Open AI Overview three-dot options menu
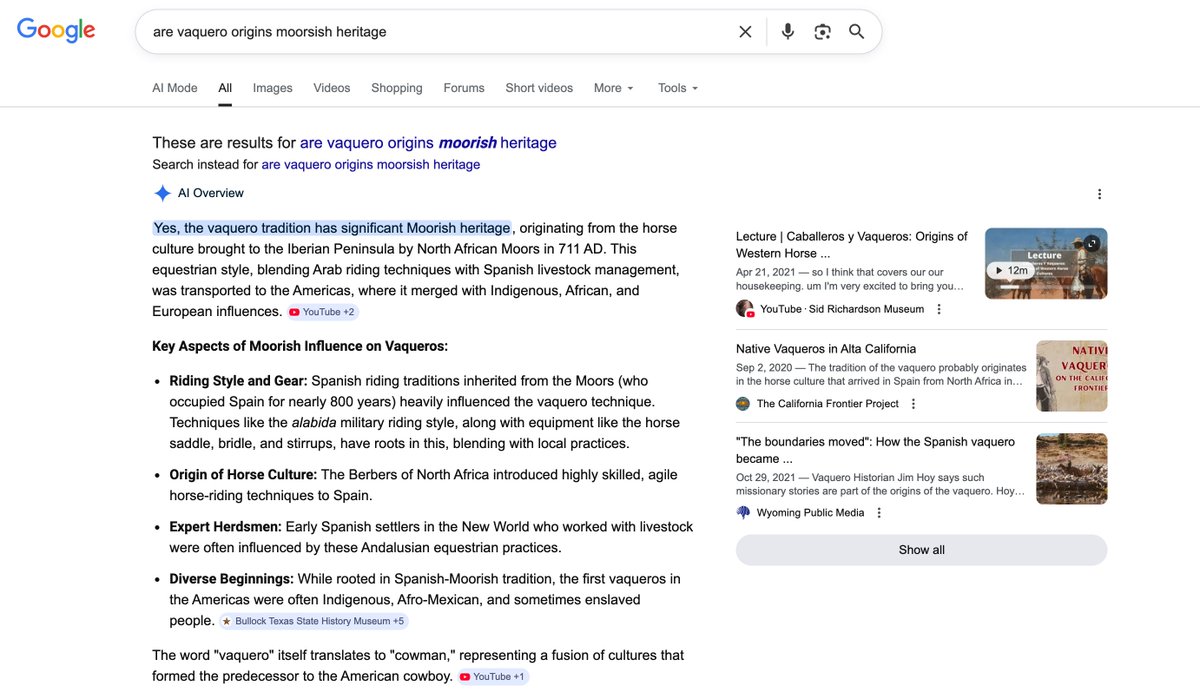The width and height of the screenshot is (1200, 699). [1099, 194]
